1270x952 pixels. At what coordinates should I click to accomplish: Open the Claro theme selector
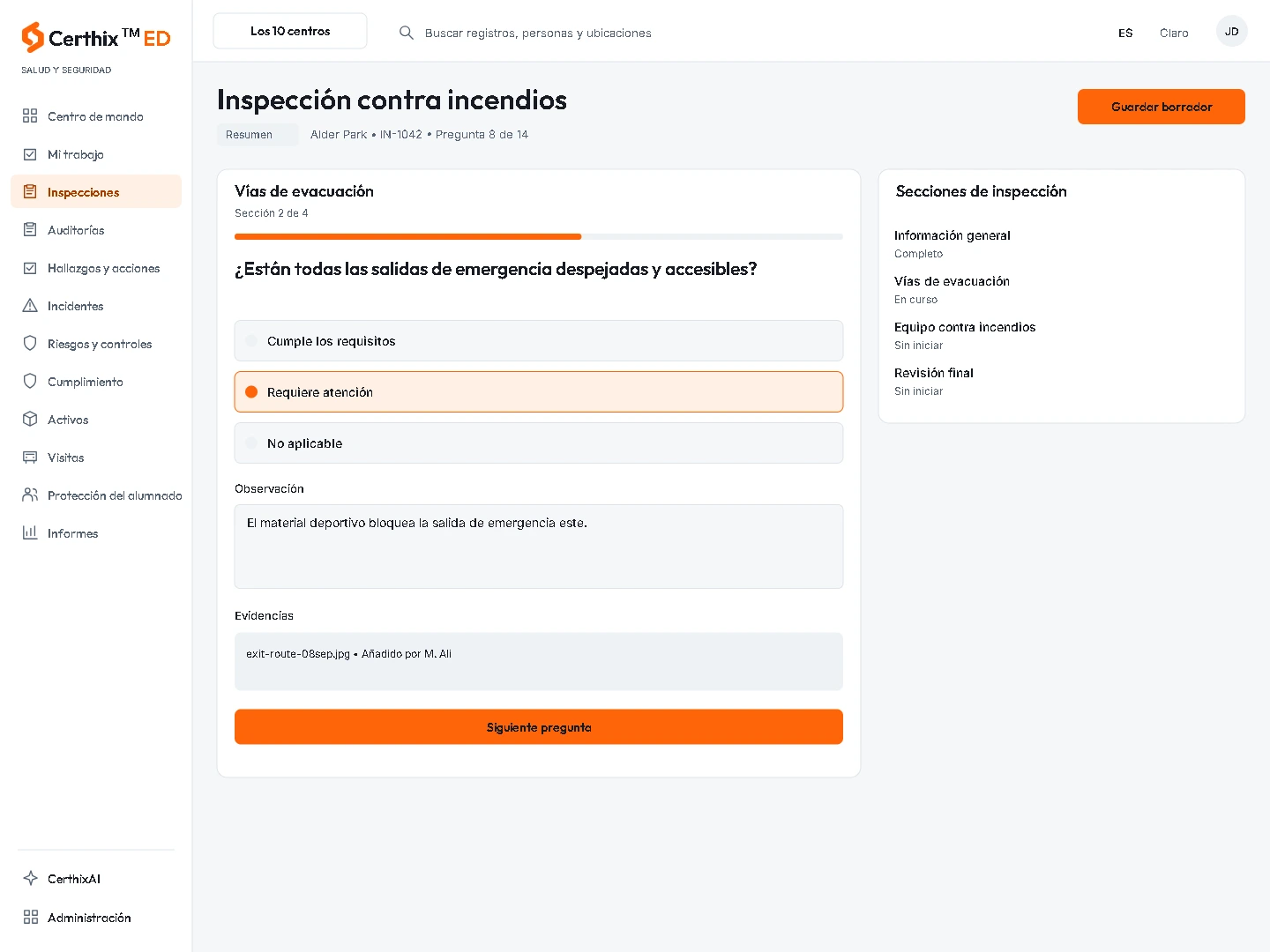coord(1174,33)
